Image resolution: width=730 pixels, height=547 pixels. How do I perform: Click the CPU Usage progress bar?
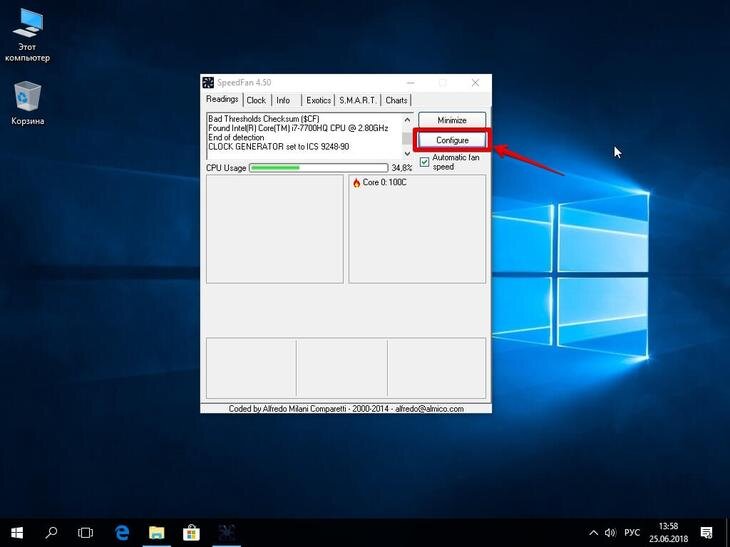318,168
